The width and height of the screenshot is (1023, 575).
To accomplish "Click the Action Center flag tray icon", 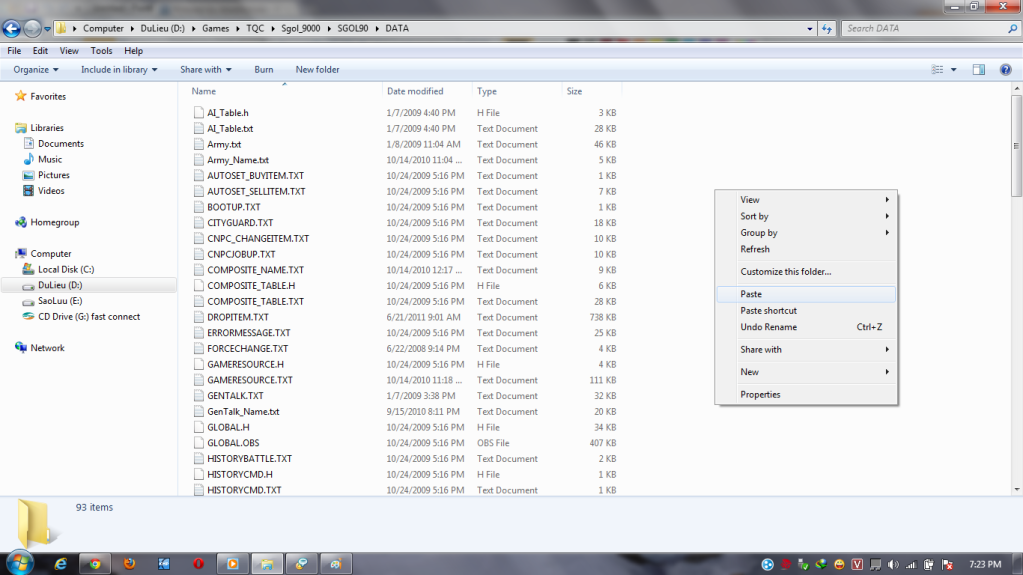I will point(947,565).
